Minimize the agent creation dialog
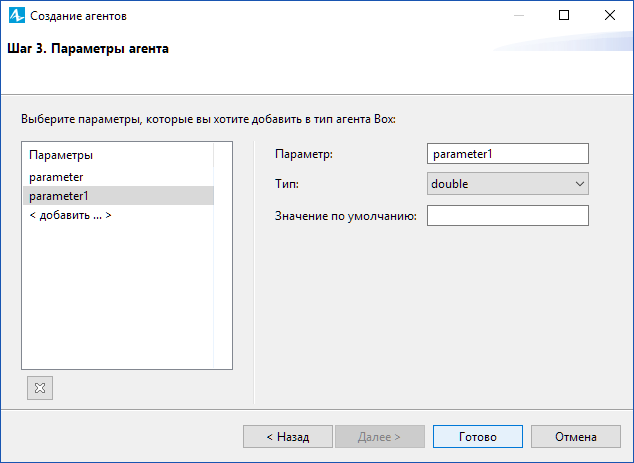The width and height of the screenshot is (634, 463). [x=519, y=15]
